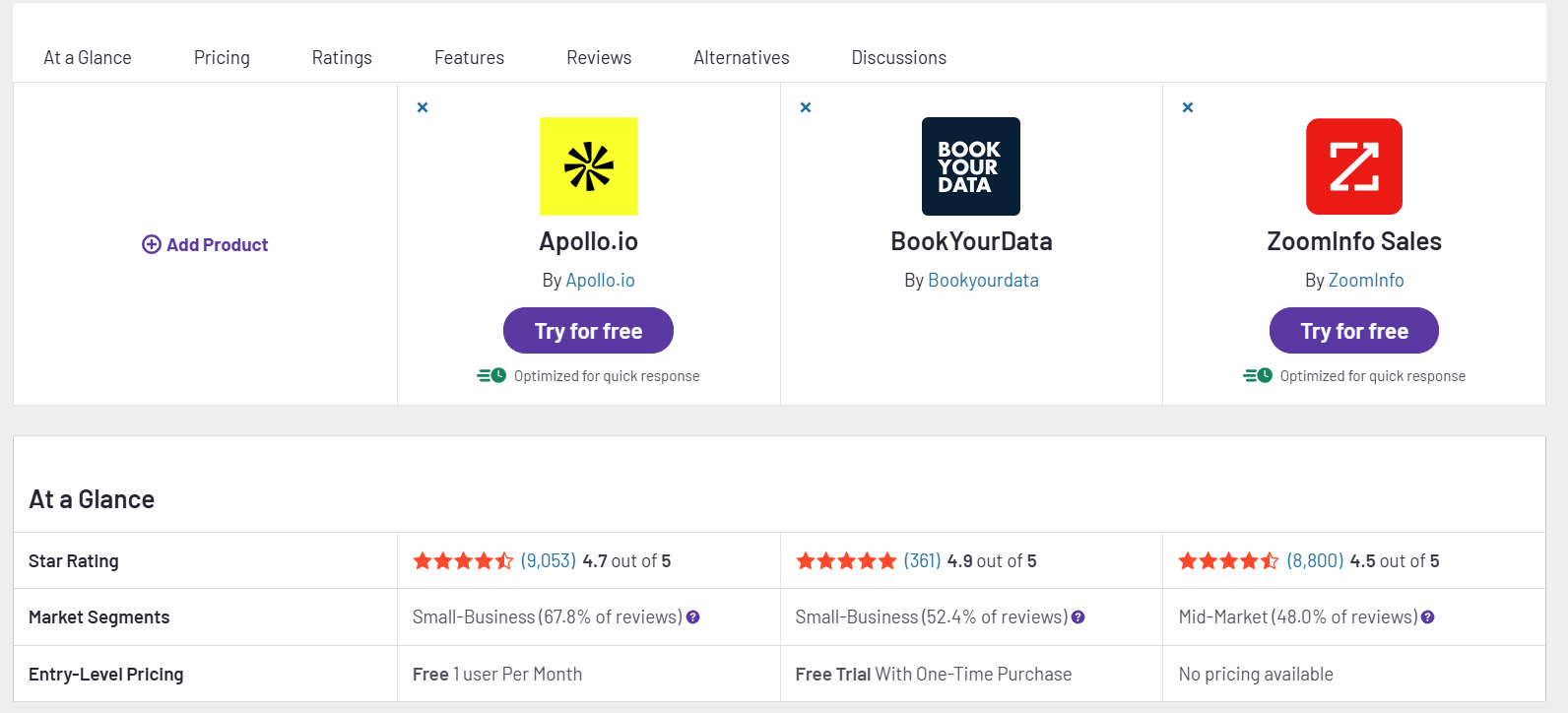Open Bookyourdata vendor link
Screen dimensions: 1568x713
point(983,281)
